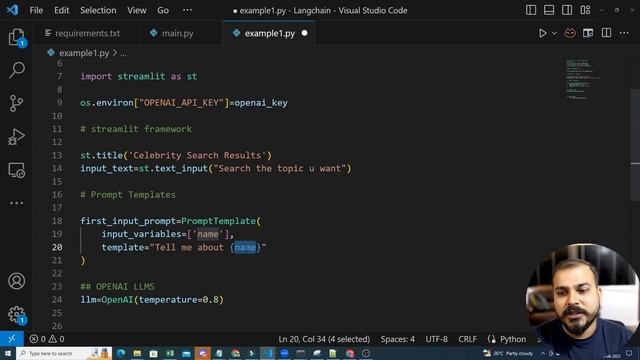The width and height of the screenshot is (640, 360).
Task: Click the '## OPENAI LLMS' comment
Action: (118, 287)
